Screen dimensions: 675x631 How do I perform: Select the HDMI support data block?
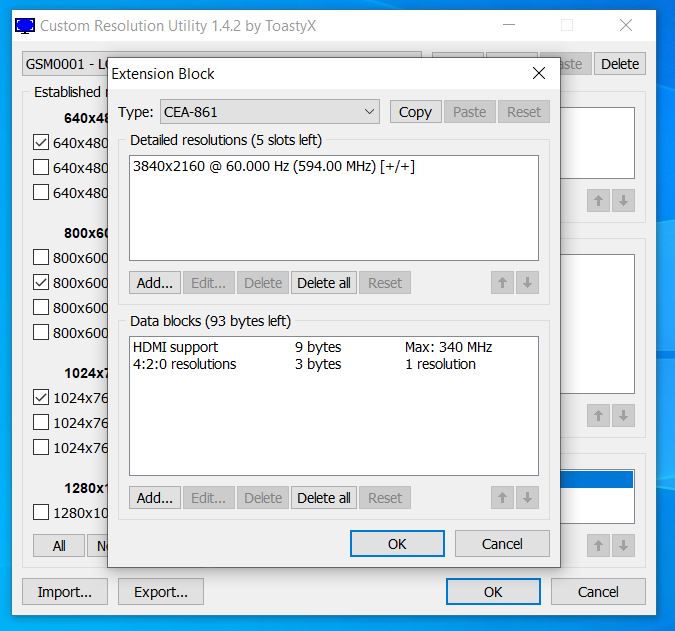pyautogui.click(x=176, y=347)
